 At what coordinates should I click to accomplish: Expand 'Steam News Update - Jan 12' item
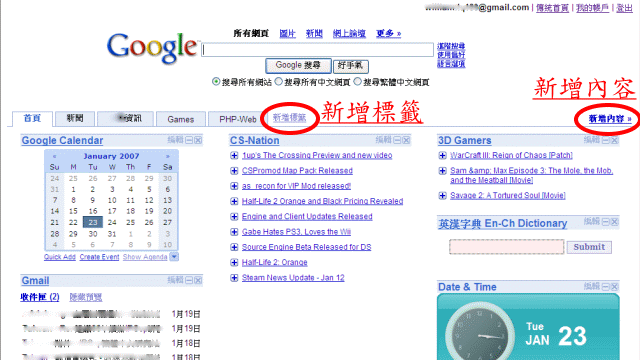pos(234,278)
